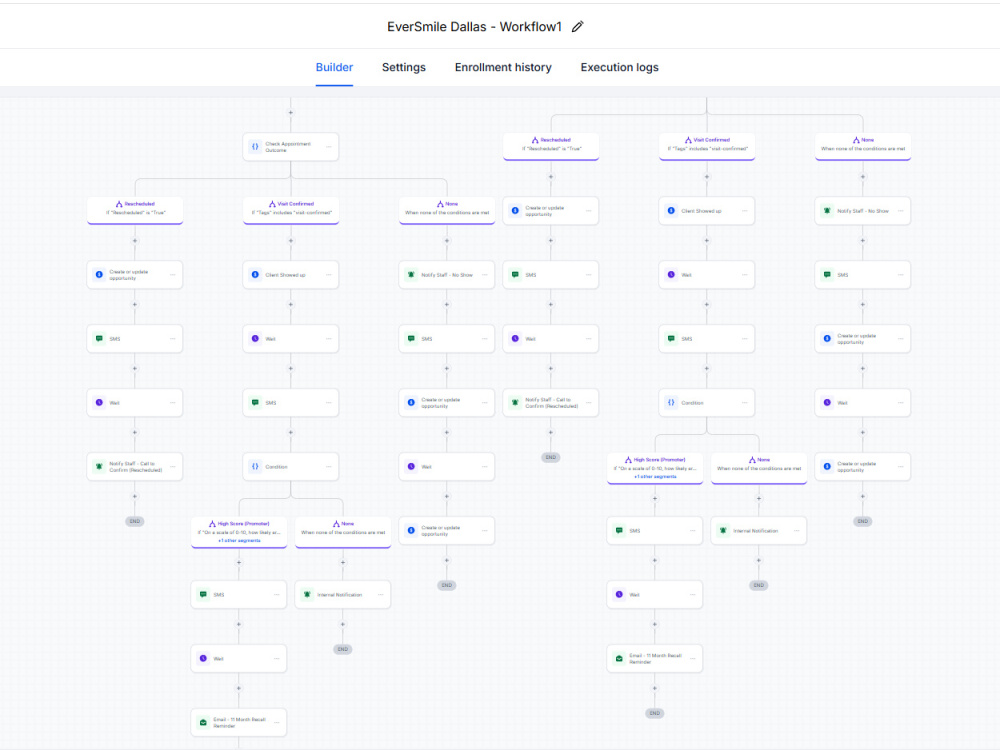Open Notify Staff - No Show in Check Appointment Outcome tree
The height and width of the screenshot is (750, 1000).
tap(446, 275)
